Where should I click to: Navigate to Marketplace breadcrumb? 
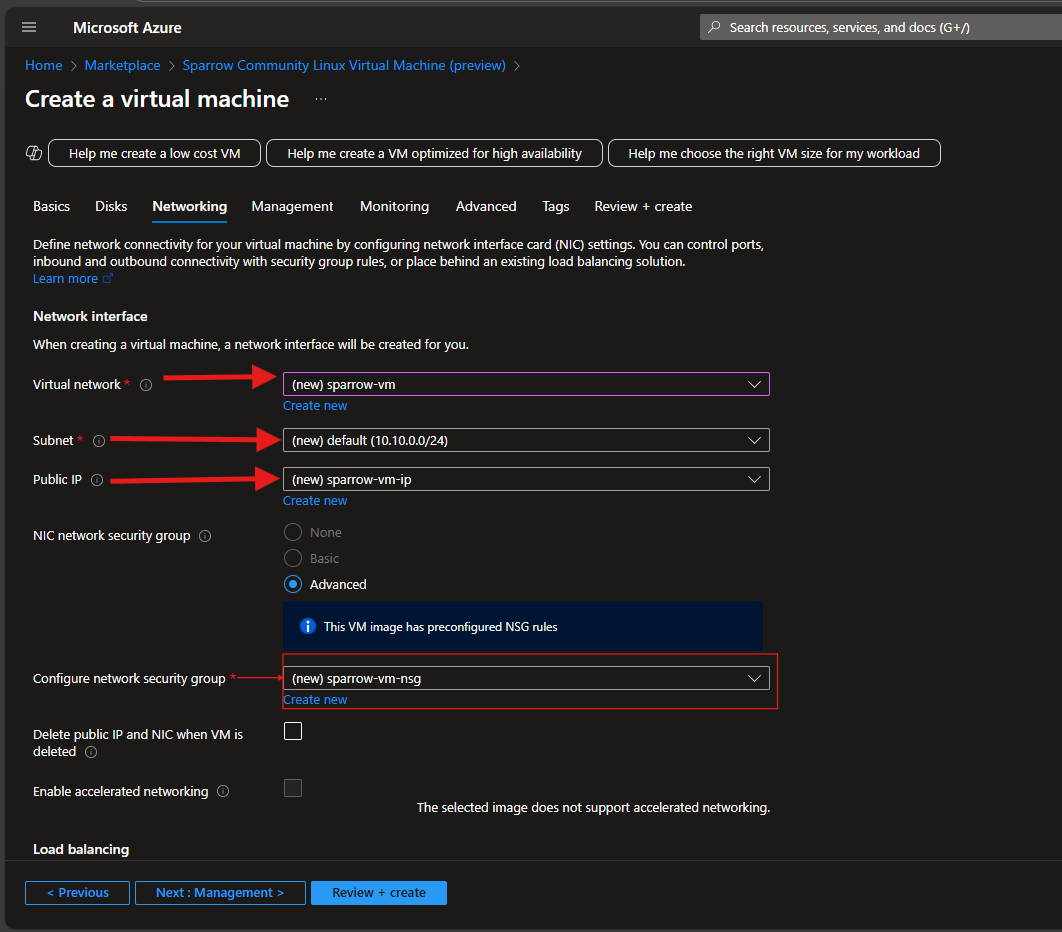point(123,65)
